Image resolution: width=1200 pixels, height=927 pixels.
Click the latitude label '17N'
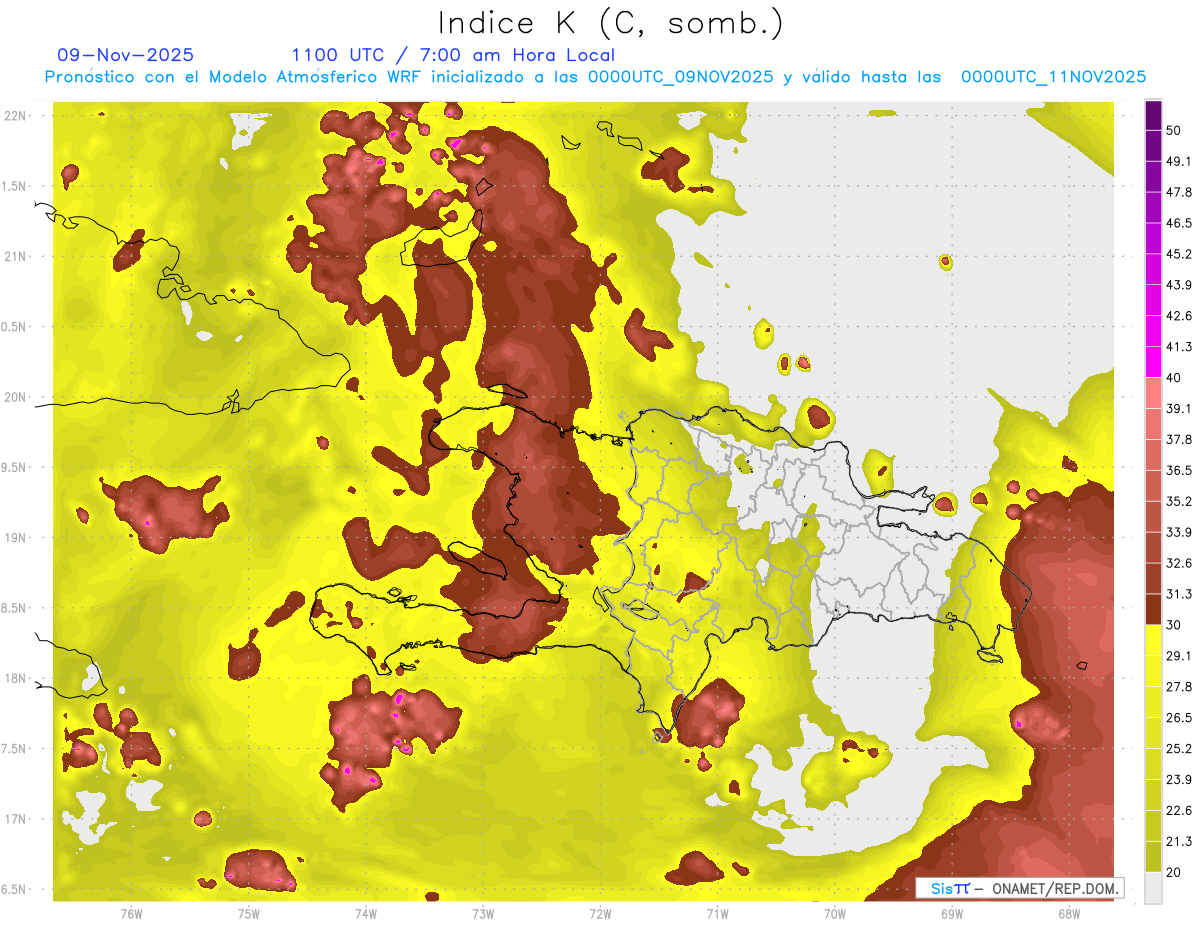tap(16, 819)
